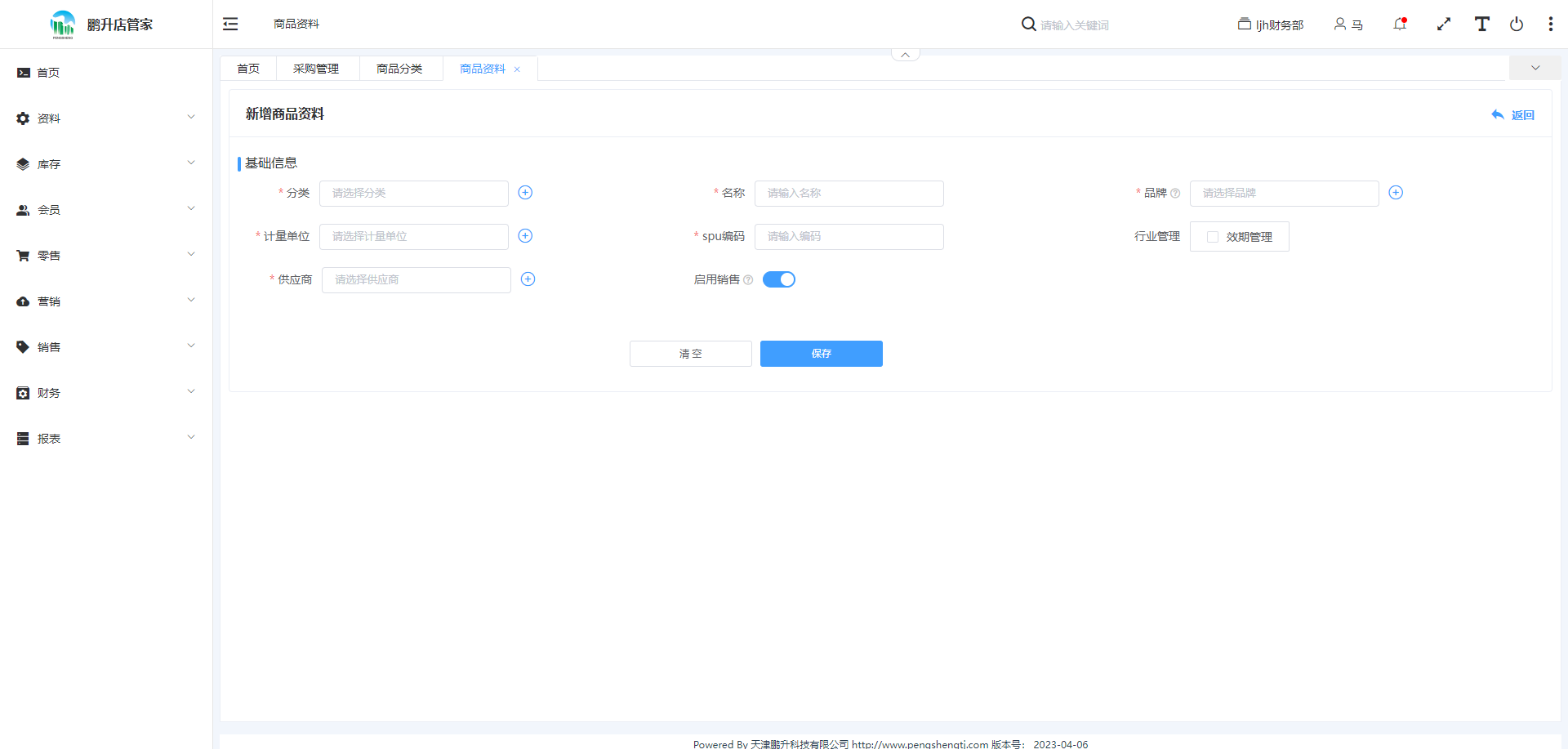
Task: Expand the 财务 sidebar menu chevron
Action: (x=191, y=391)
